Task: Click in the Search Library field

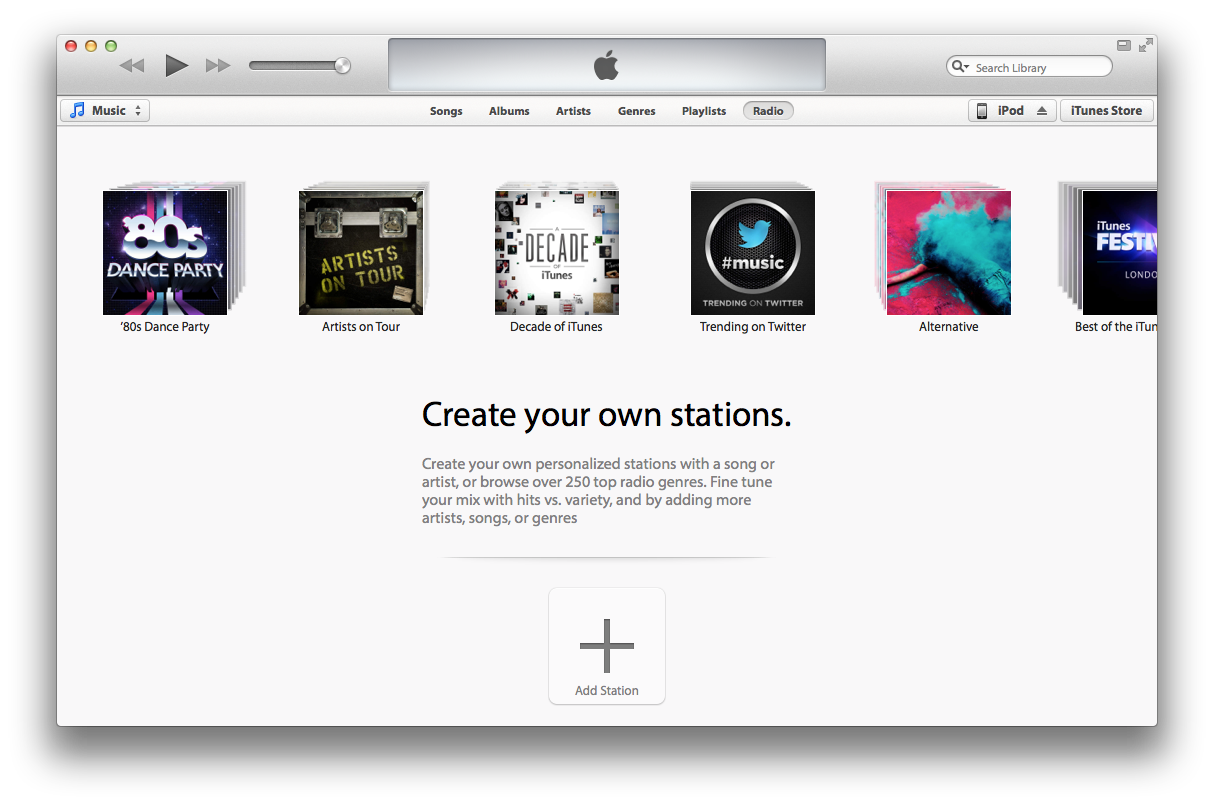Action: coord(1029,66)
